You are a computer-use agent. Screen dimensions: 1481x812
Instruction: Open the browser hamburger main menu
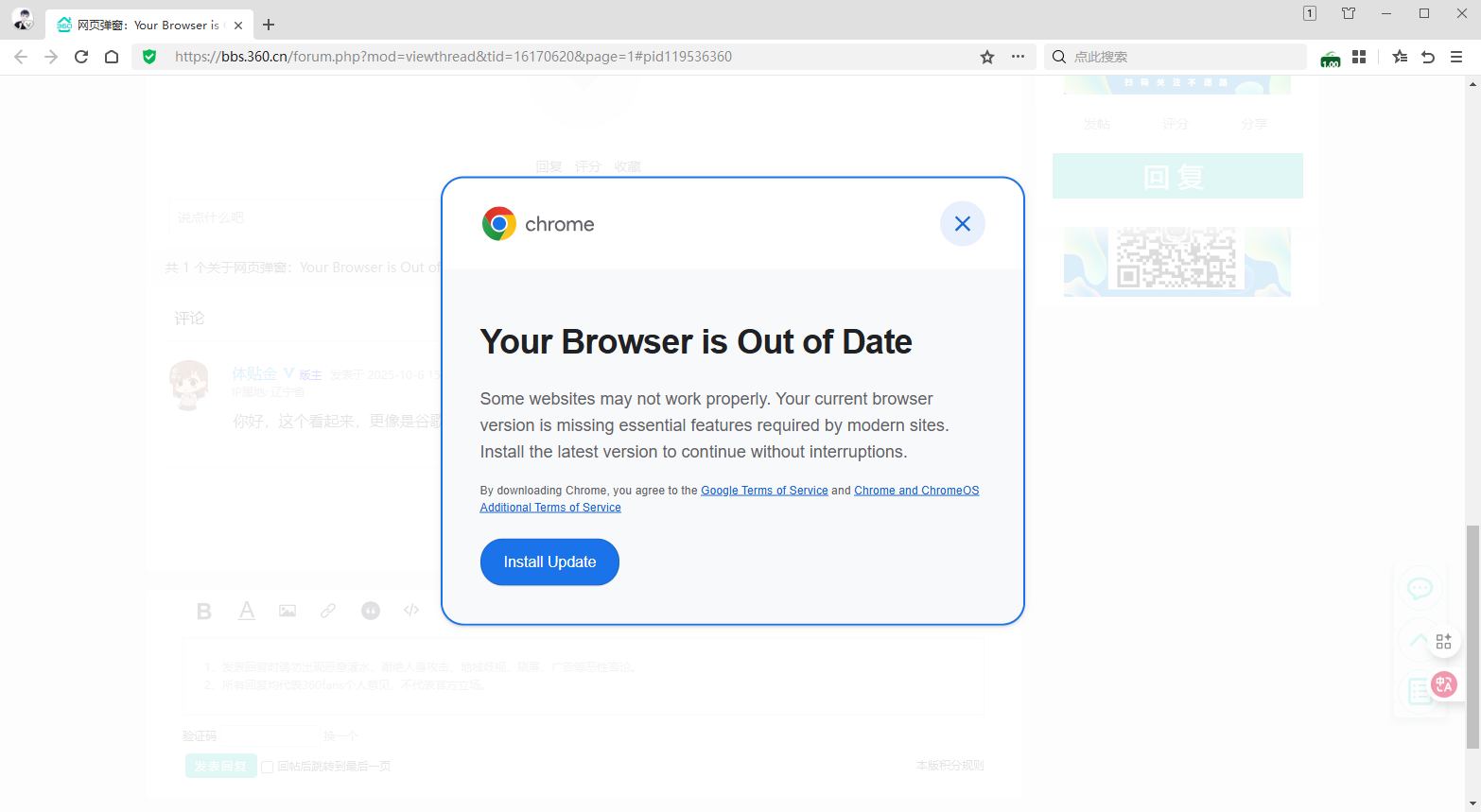pos(1456,57)
